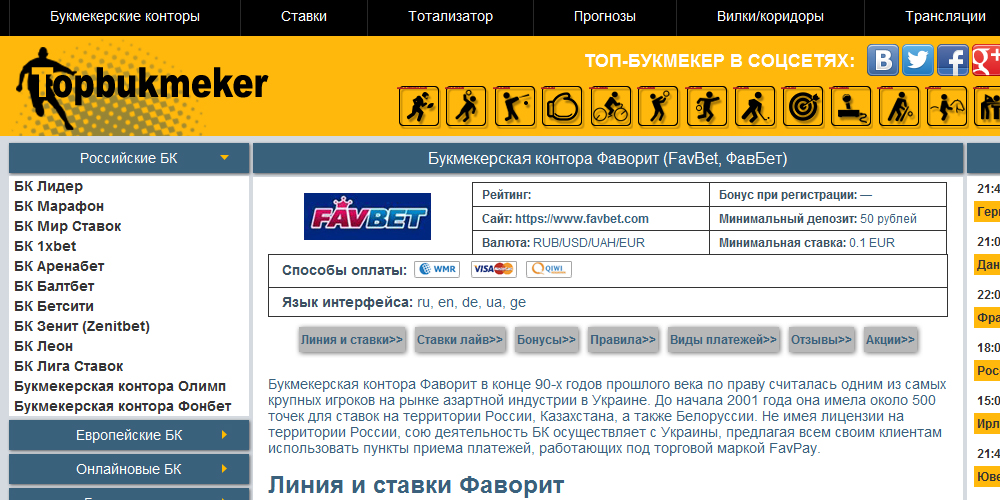
Task: Open БК Леон sidebar link
Action: point(44,346)
